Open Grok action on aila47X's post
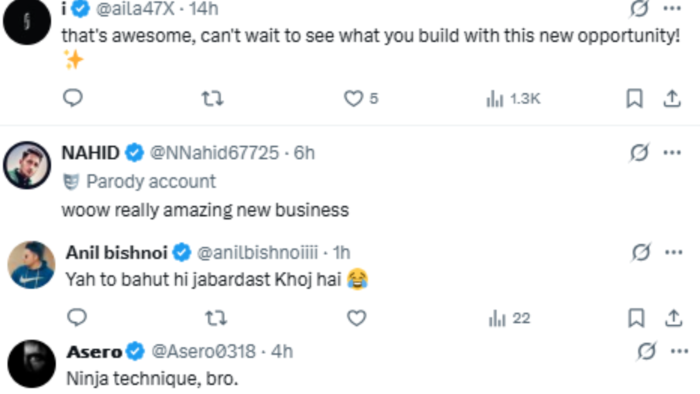The height and width of the screenshot is (394, 700). (x=639, y=8)
